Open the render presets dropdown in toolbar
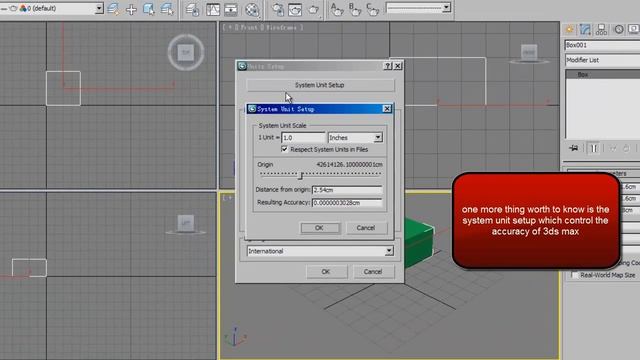 click(447, 7)
